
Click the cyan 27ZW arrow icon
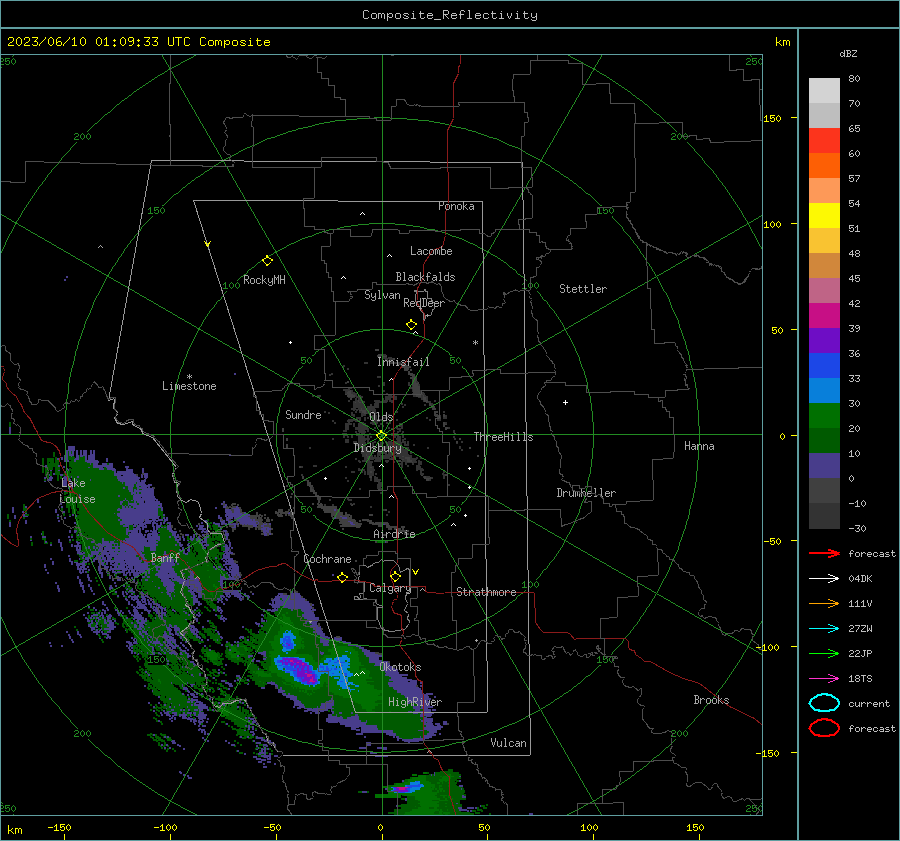tap(824, 628)
